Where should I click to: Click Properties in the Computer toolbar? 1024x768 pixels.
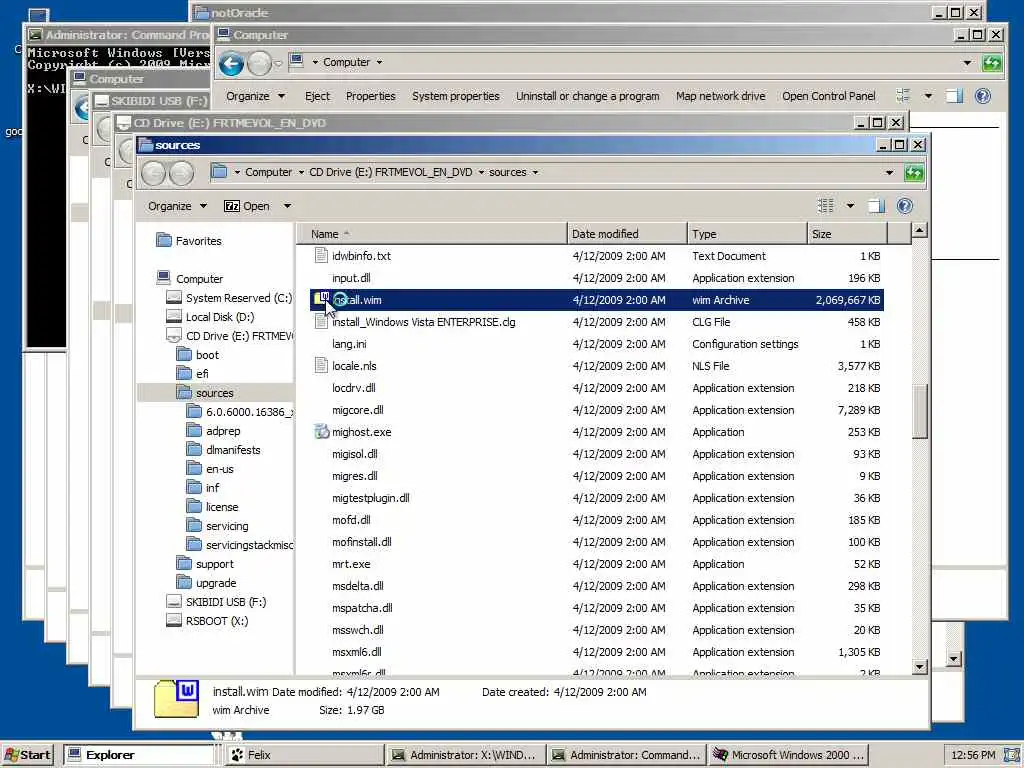point(371,96)
